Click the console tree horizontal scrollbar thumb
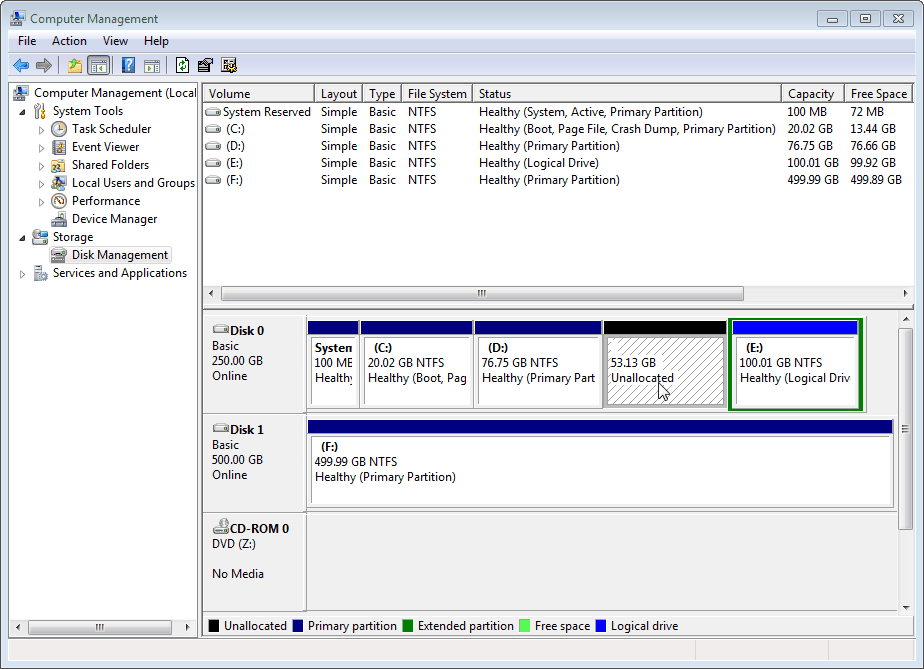The height and width of the screenshot is (669, 924). pos(100,627)
